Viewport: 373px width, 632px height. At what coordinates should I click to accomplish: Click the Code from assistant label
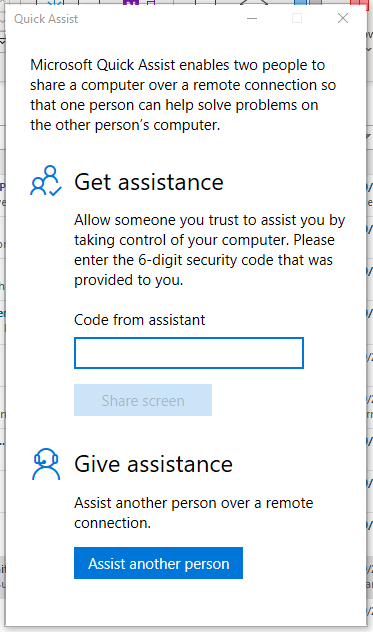[140, 320]
